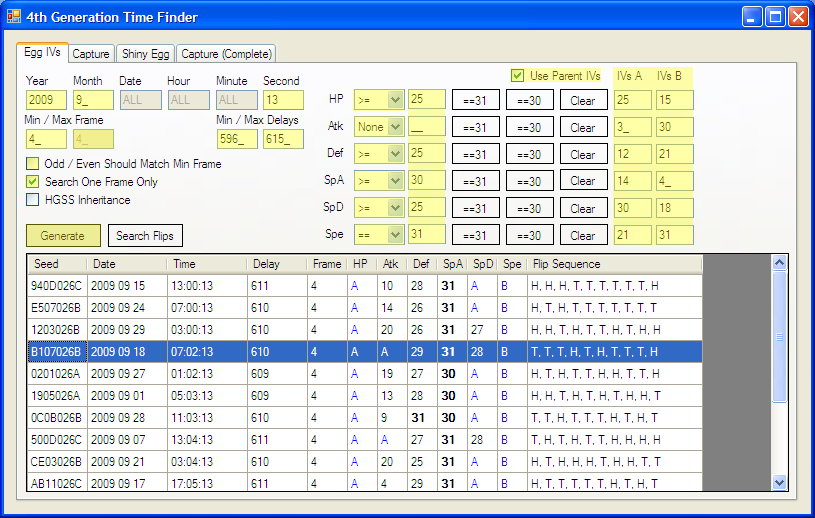Uncheck Search One Frame Only
This screenshot has width=815, height=518.
33,181
